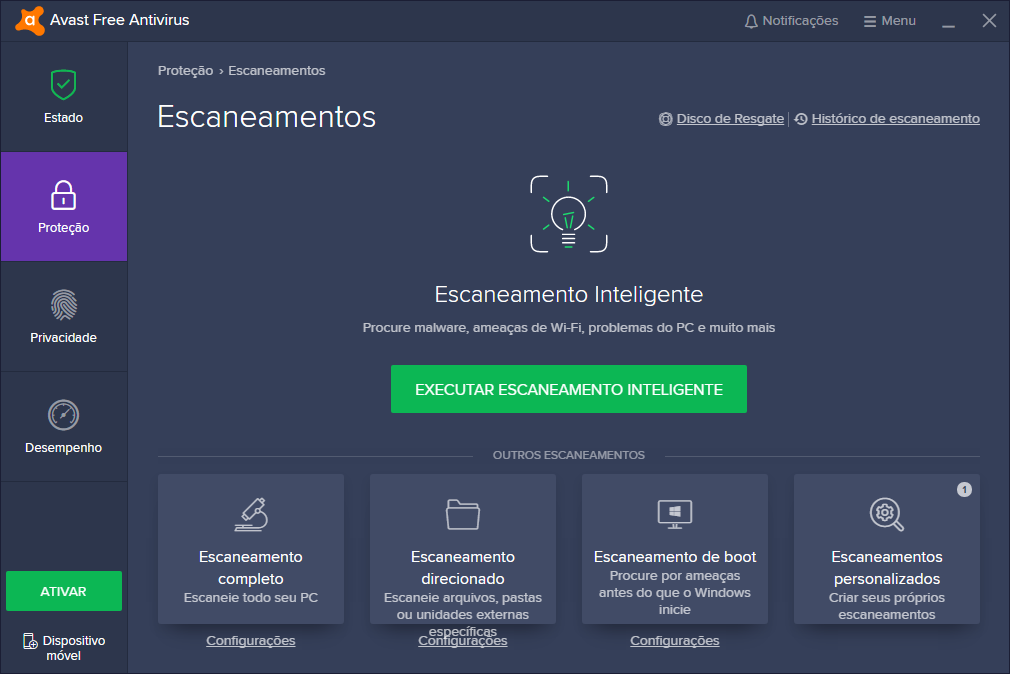Select the Escaneamento completo card title

click(251, 568)
